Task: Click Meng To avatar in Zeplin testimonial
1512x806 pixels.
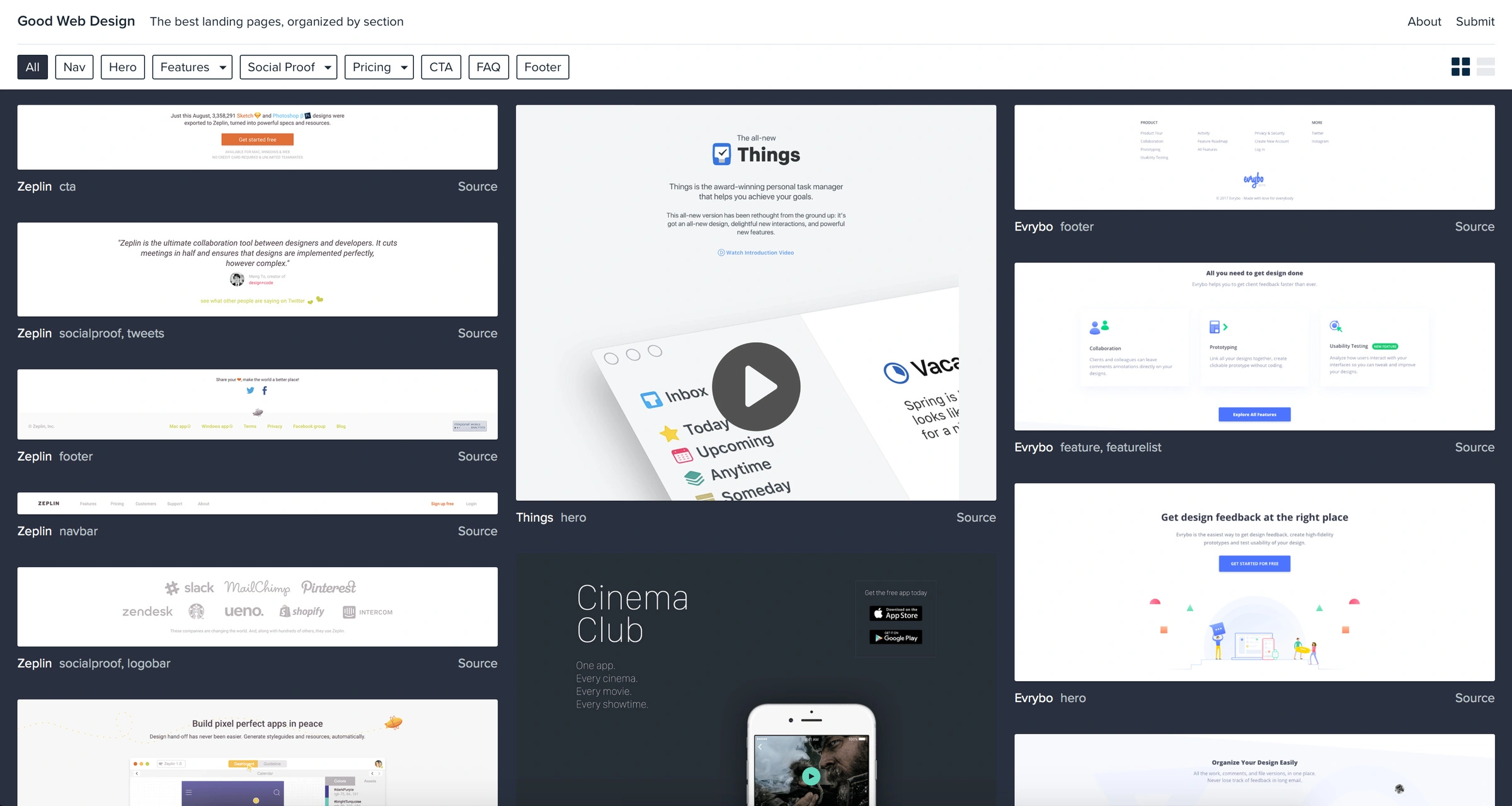Action: (237, 279)
